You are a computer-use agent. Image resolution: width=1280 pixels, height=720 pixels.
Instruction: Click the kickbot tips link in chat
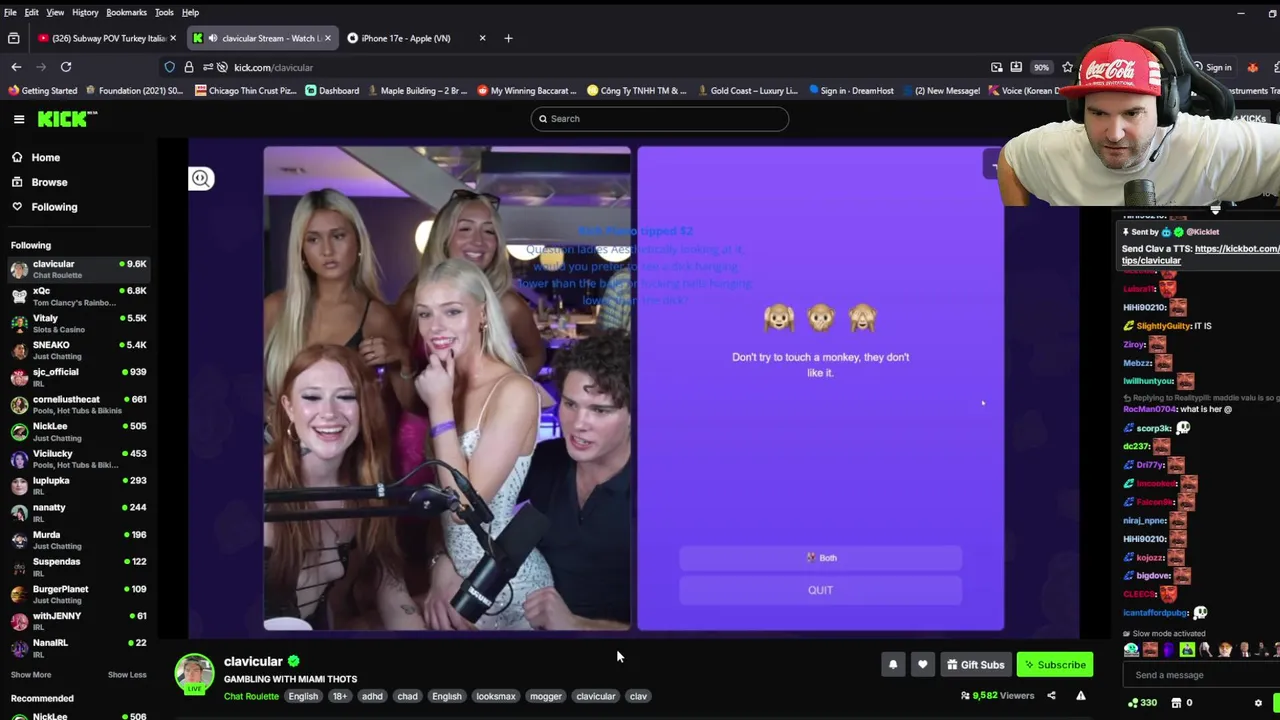[1200, 255]
